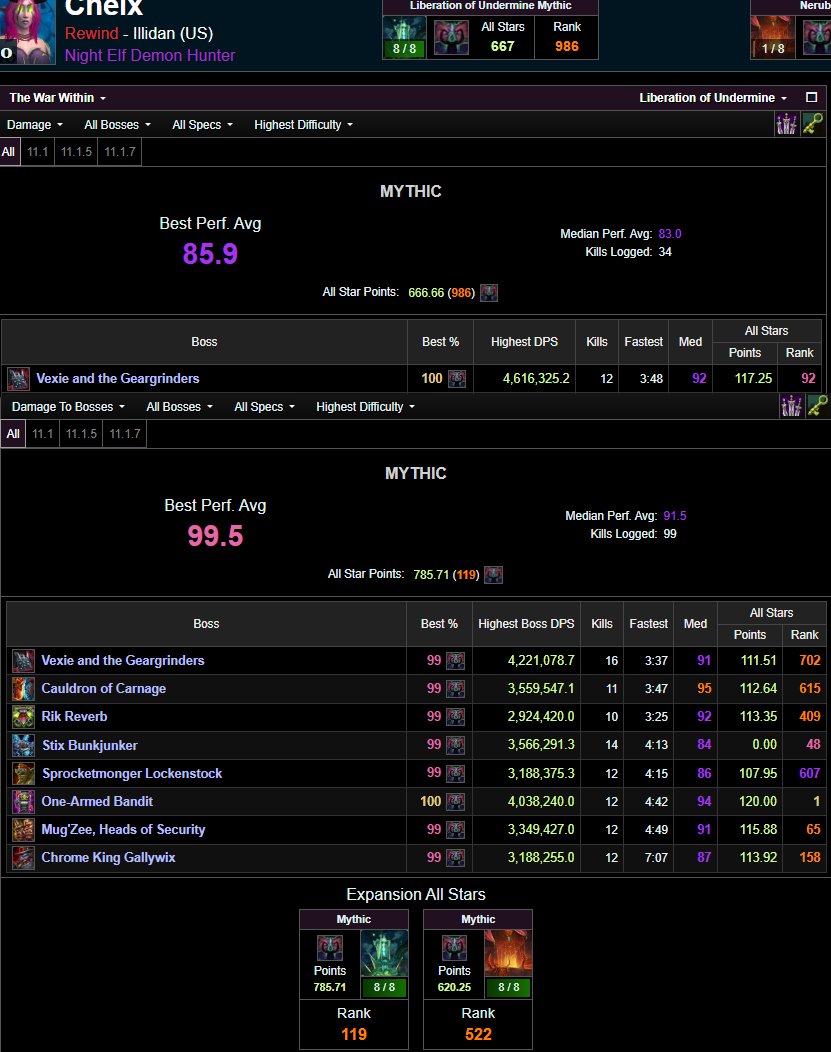Image resolution: width=831 pixels, height=1052 pixels.
Task: Click the 4,038,240.0 boss DPS value
Action: pos(541,801)
